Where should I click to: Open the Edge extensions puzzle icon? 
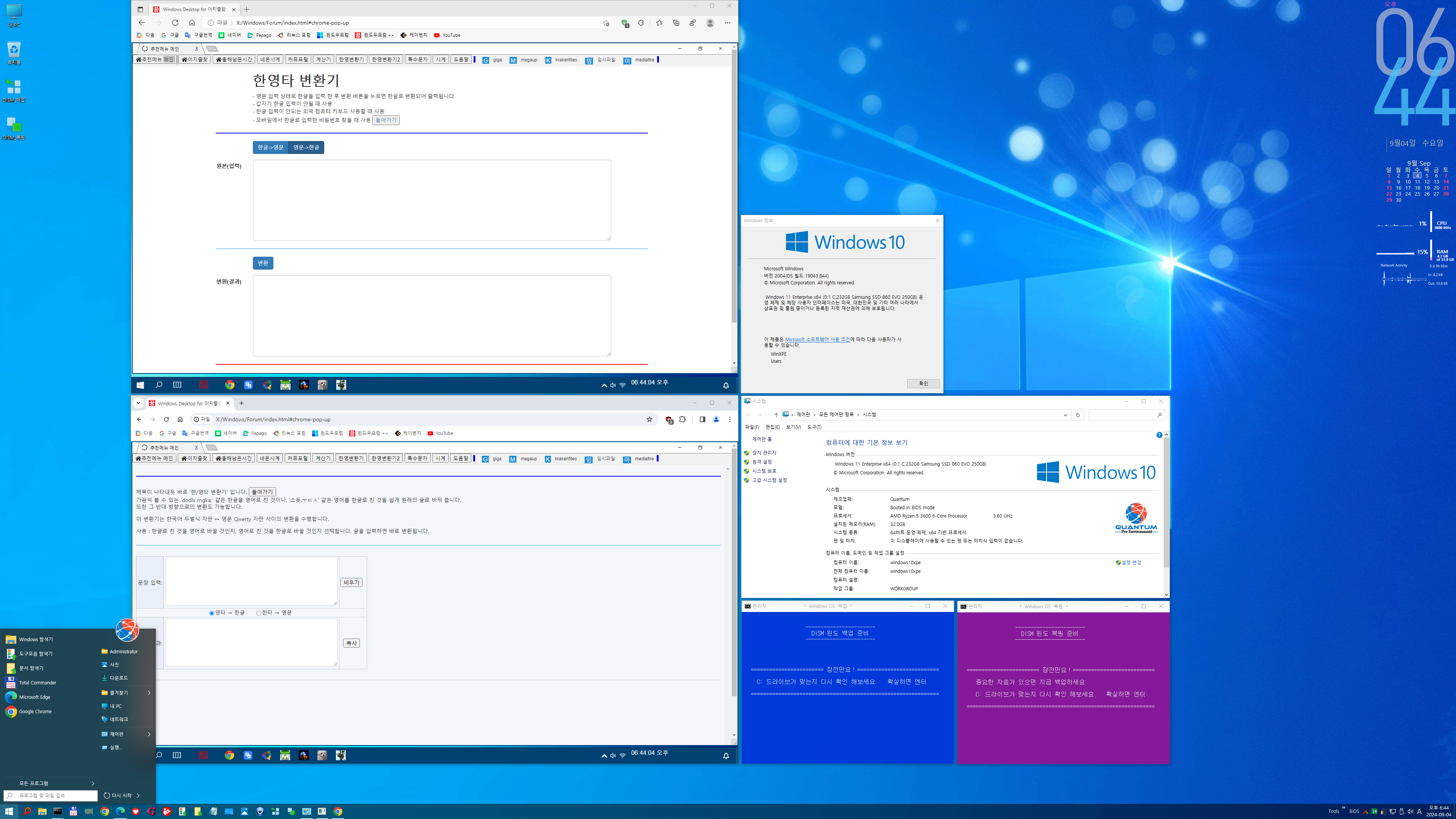tap(641, 23)
